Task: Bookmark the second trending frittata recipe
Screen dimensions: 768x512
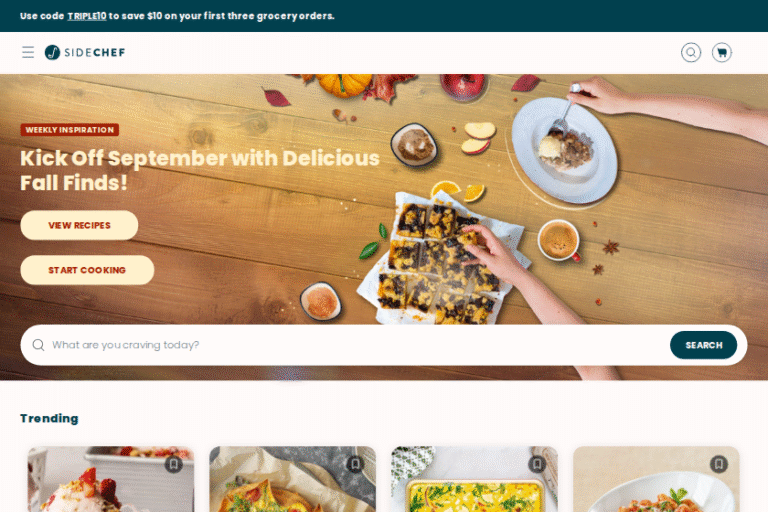Action: (355, 463)
